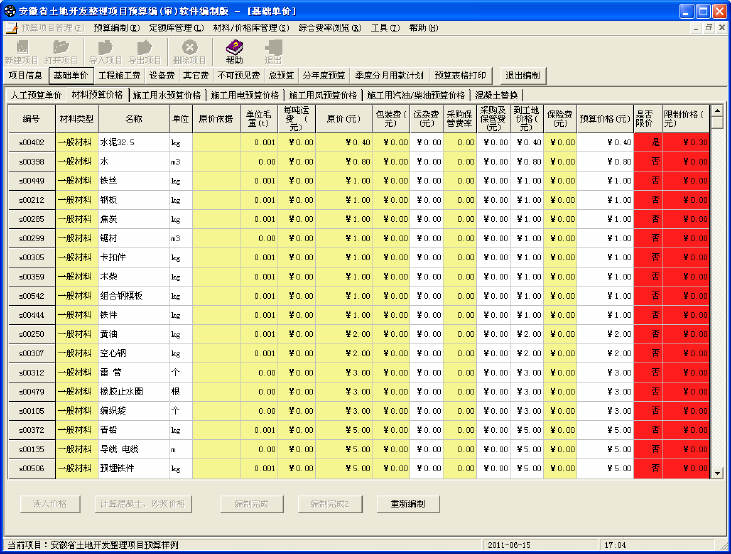
Task: Click the table scrollbar up arrow
Action: (x=717, y=111)
